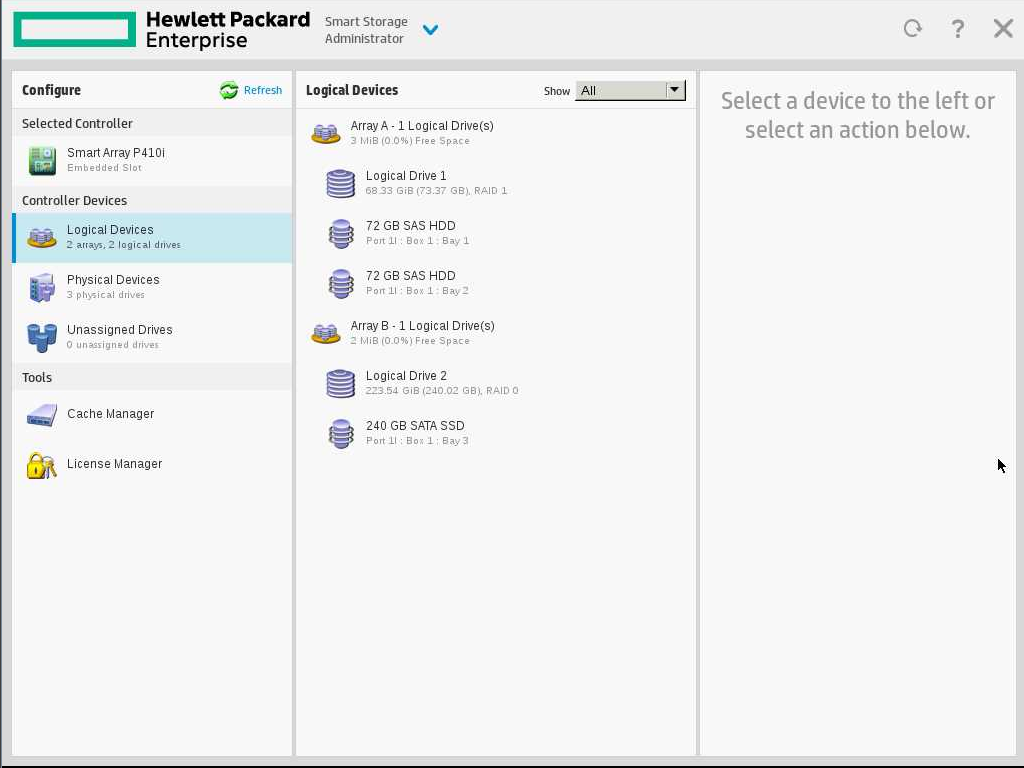Viewport: 1024px width, 768px height.
Task: Open the Smart Storage Administrator chevron menu
Action: (x=430, y=30)
